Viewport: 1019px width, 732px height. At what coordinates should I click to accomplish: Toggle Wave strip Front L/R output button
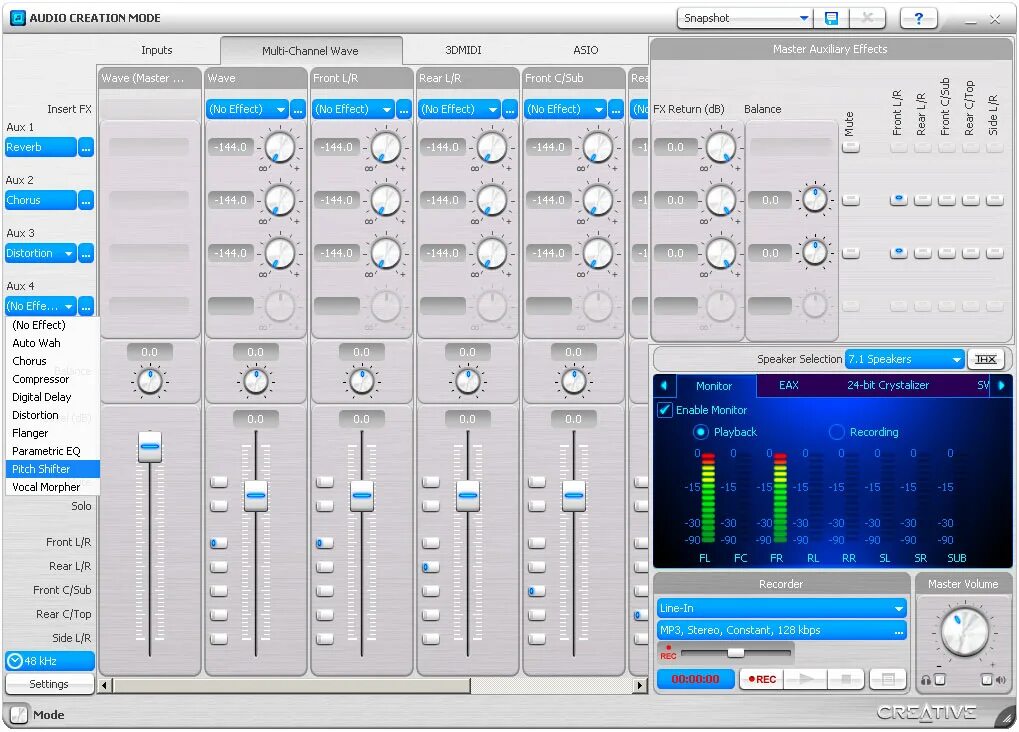pyautogui.click(x=219, y=543)
